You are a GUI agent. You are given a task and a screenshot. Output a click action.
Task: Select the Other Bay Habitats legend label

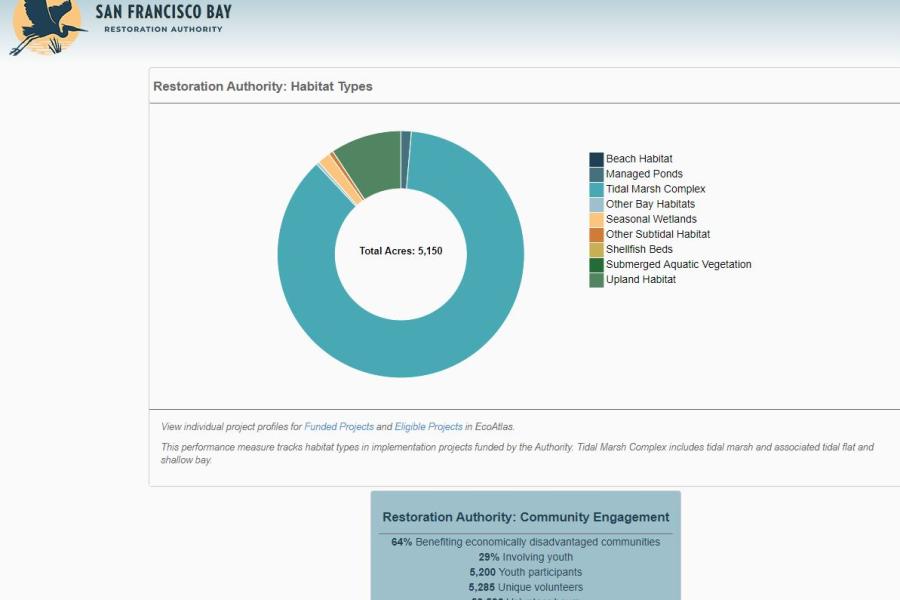point(650,204)
